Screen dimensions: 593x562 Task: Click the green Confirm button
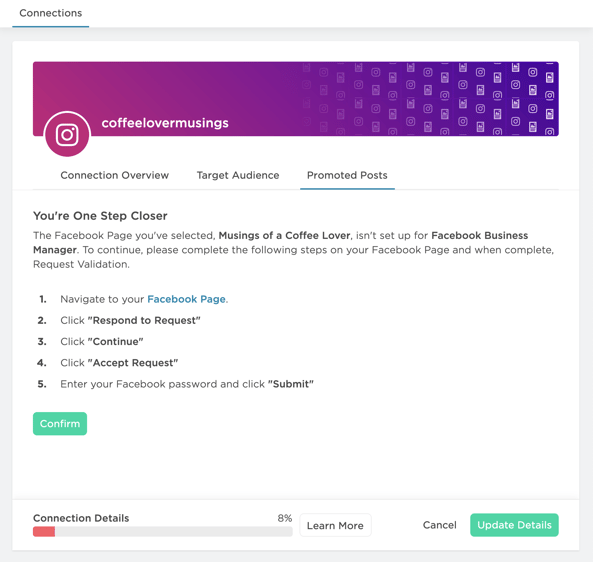[x=60, y=424]
